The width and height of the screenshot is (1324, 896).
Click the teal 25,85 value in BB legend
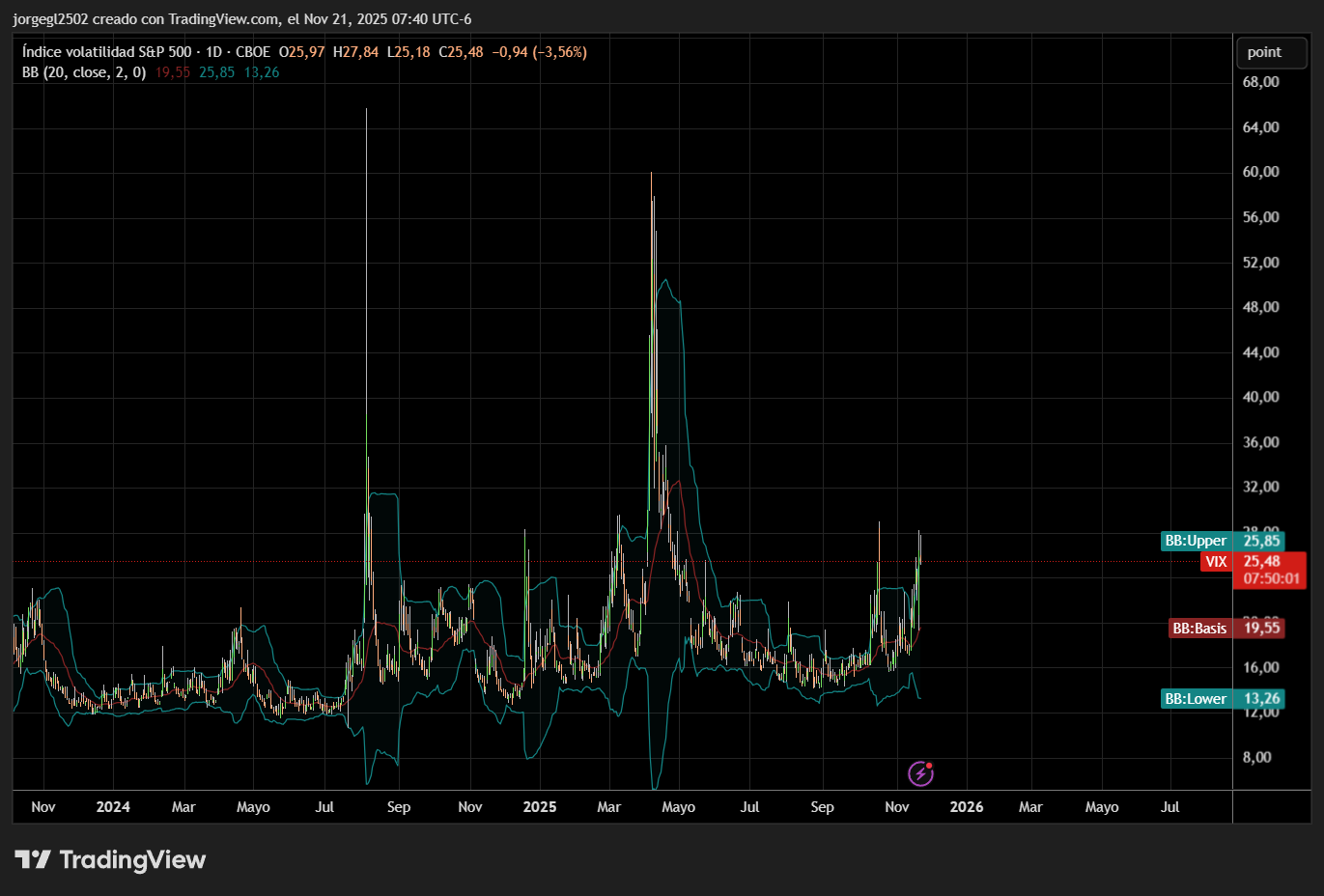[216, 72]
